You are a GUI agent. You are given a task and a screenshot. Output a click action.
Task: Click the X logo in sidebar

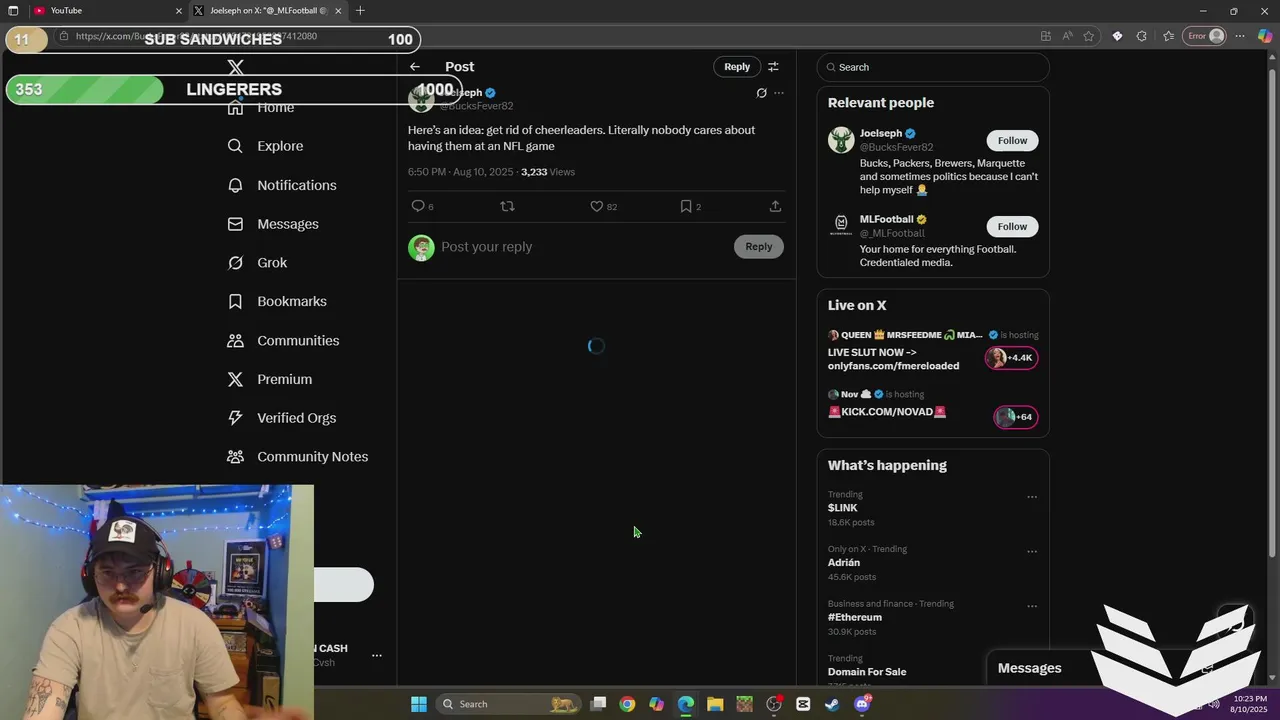[235, 67]
